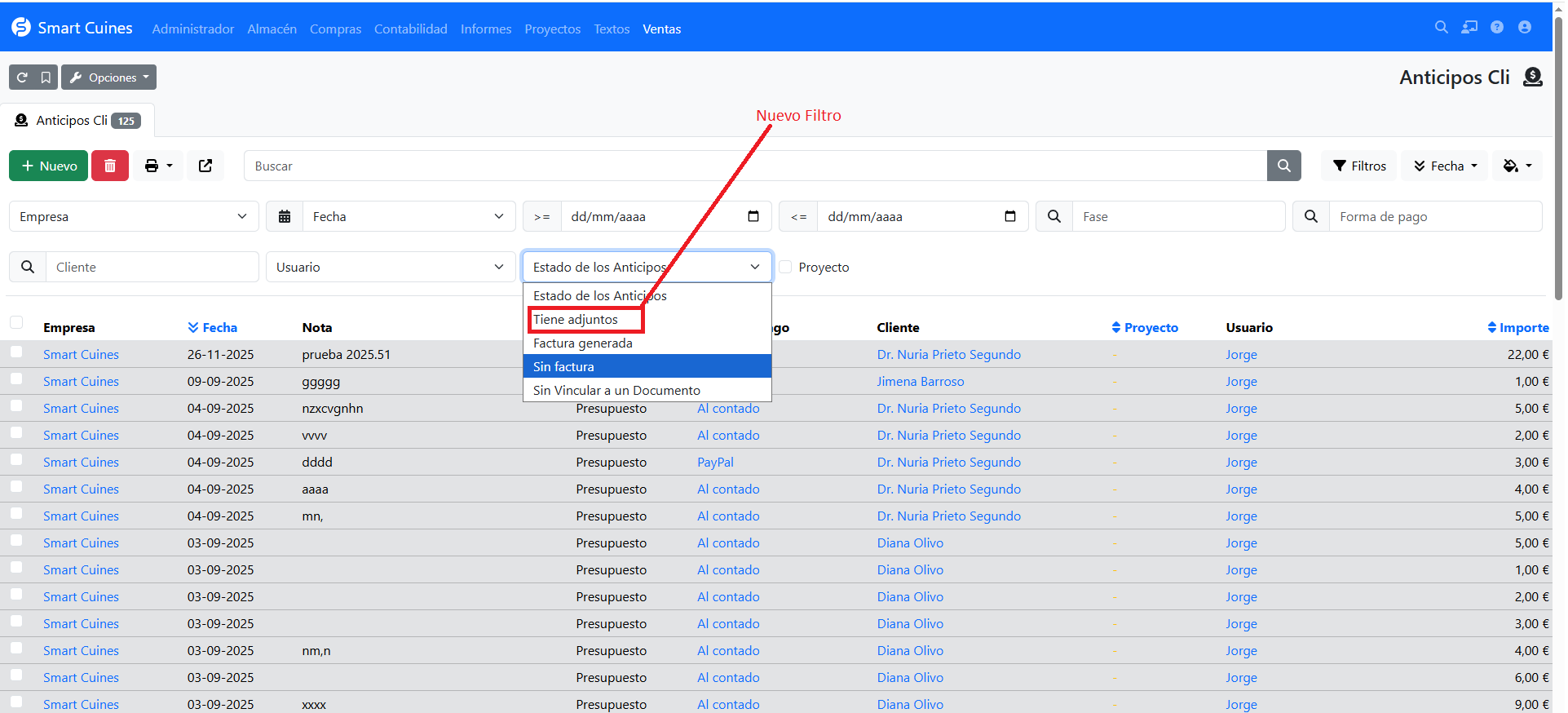The width and height of the screenshot is (1568, 713).
Task: Click the reload page icon
Action: [x=22, y=77]
